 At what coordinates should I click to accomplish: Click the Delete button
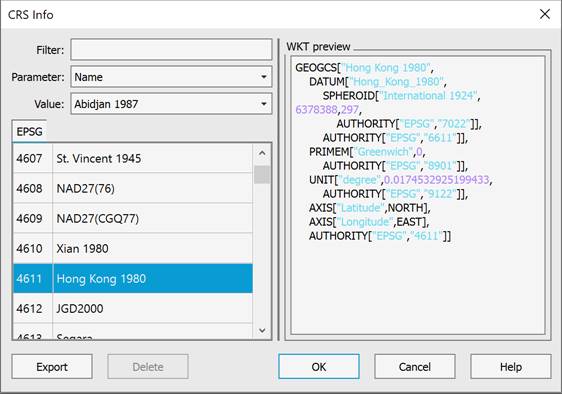(x=148, y=367)
